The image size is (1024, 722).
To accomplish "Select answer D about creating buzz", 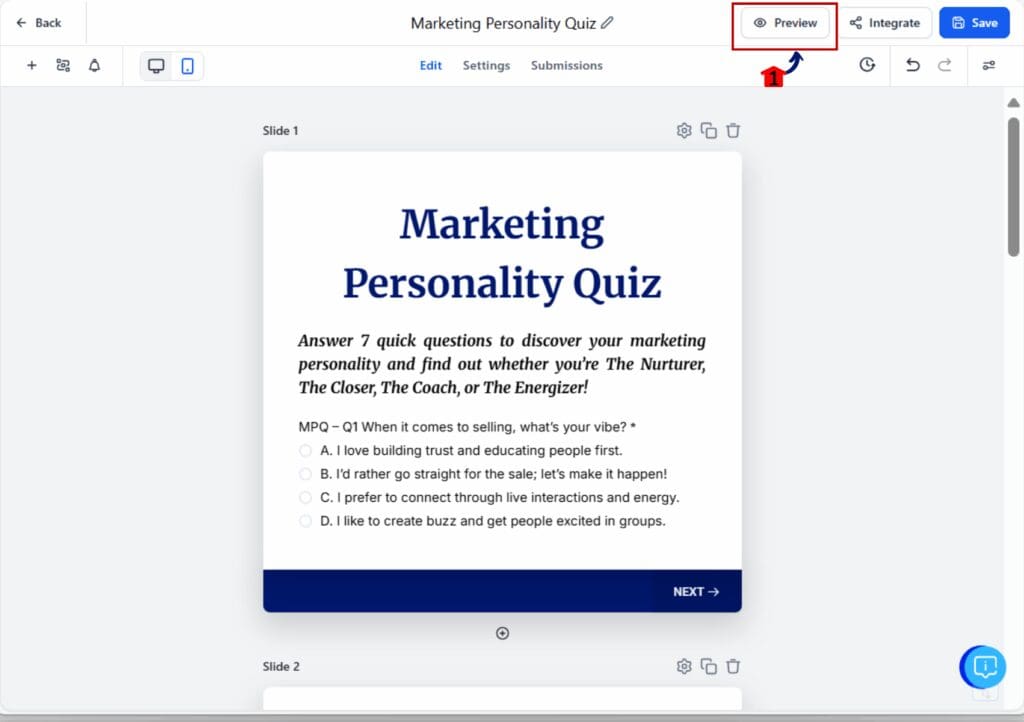I will [x=305, y=521].
